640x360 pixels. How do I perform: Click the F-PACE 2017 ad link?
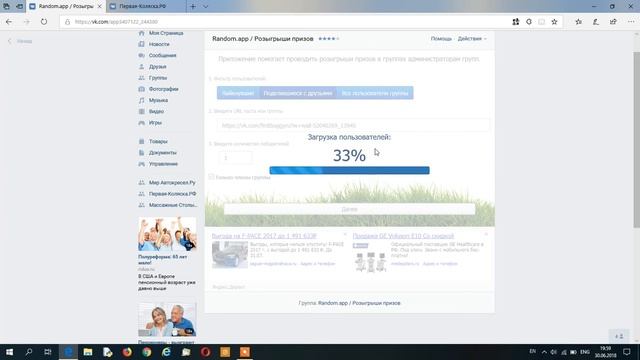coord(264,236)
